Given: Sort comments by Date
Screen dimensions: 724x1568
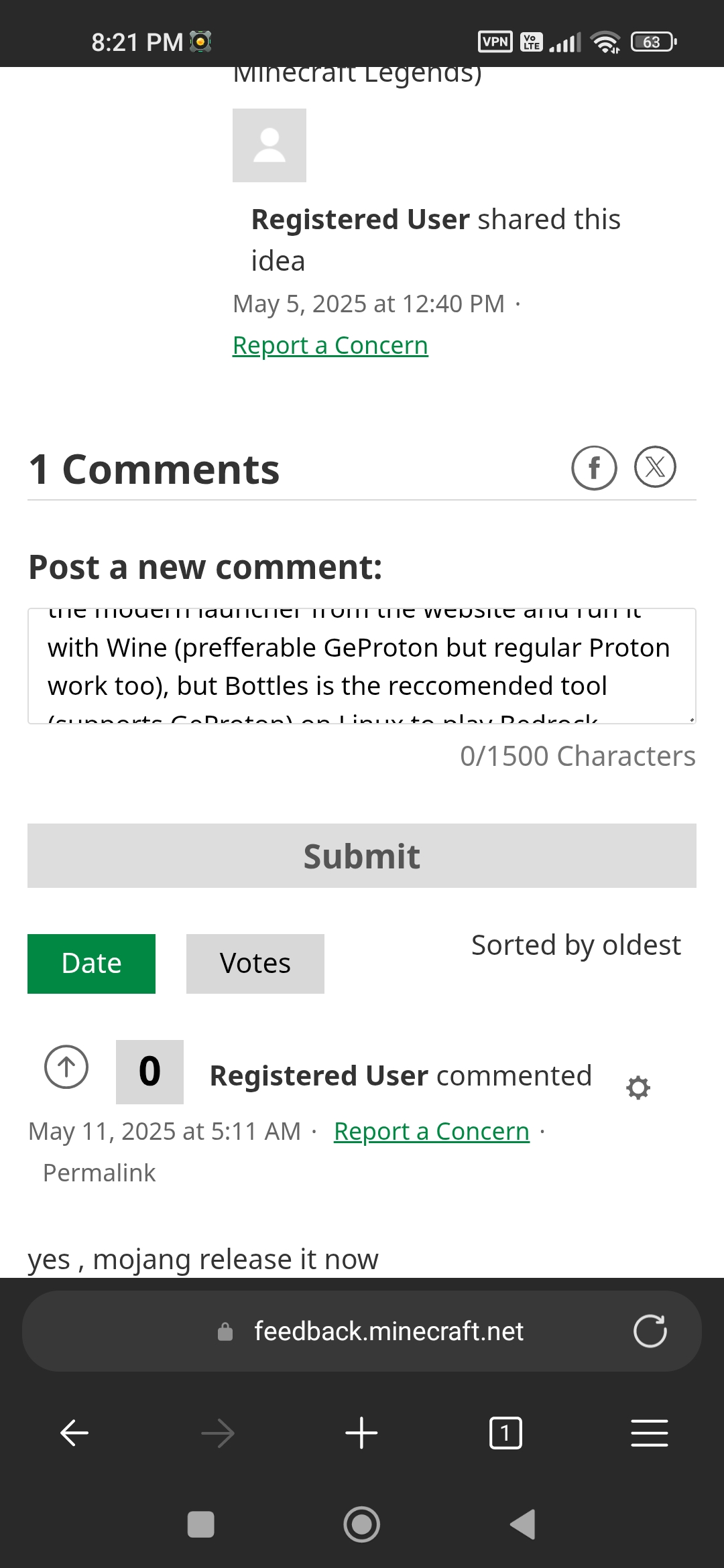Looking at the screenshot, I should coord(91,964).
